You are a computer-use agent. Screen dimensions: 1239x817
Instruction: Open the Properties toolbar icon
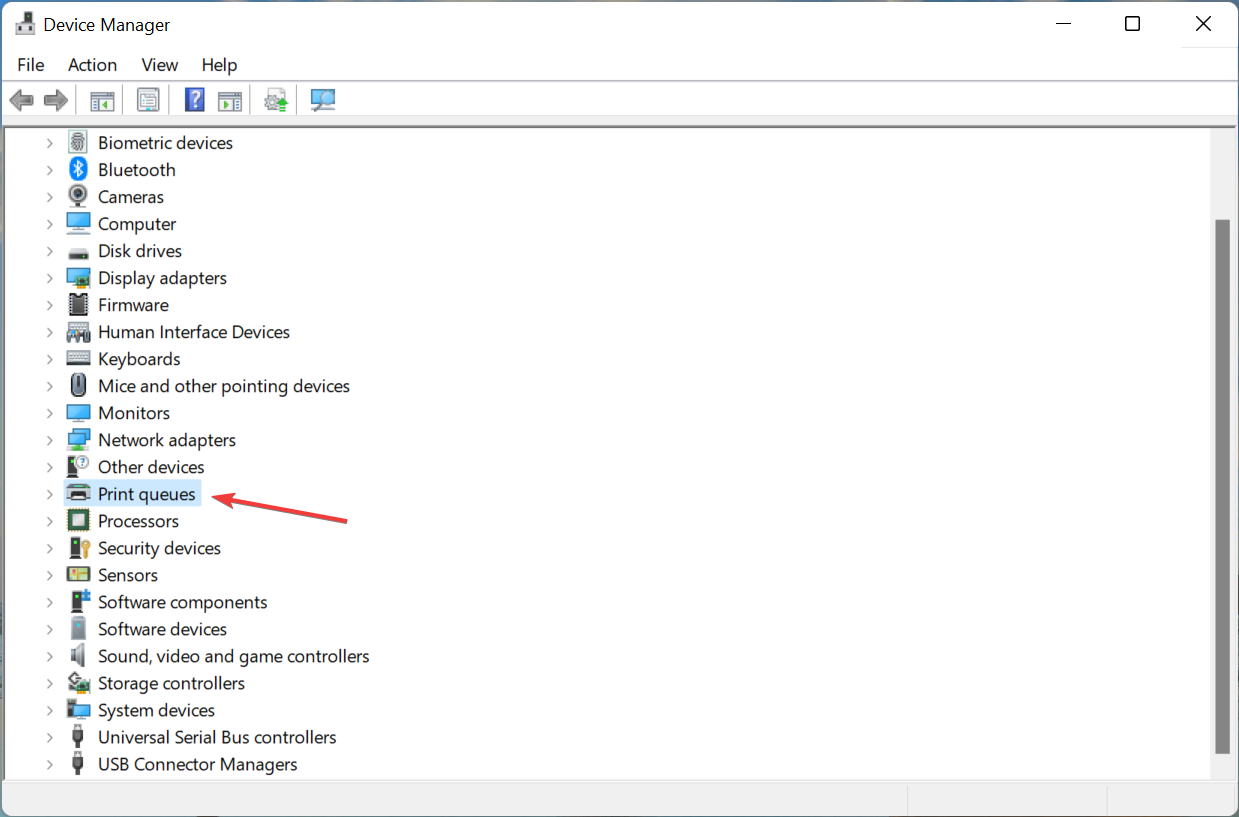pos(148,100)
